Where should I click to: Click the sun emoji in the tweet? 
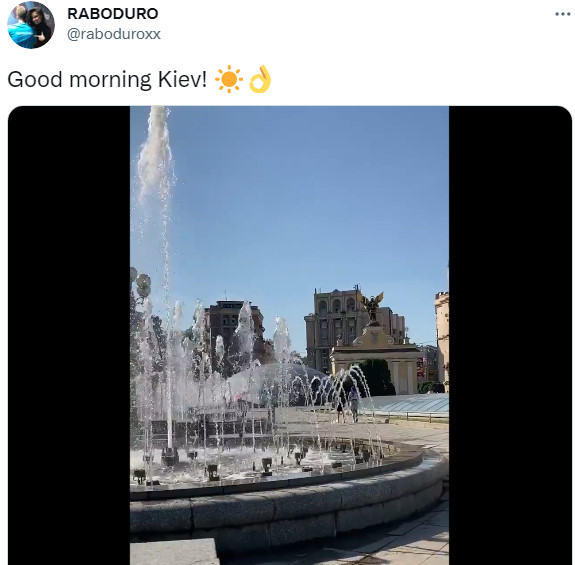[x=229, y=79]
